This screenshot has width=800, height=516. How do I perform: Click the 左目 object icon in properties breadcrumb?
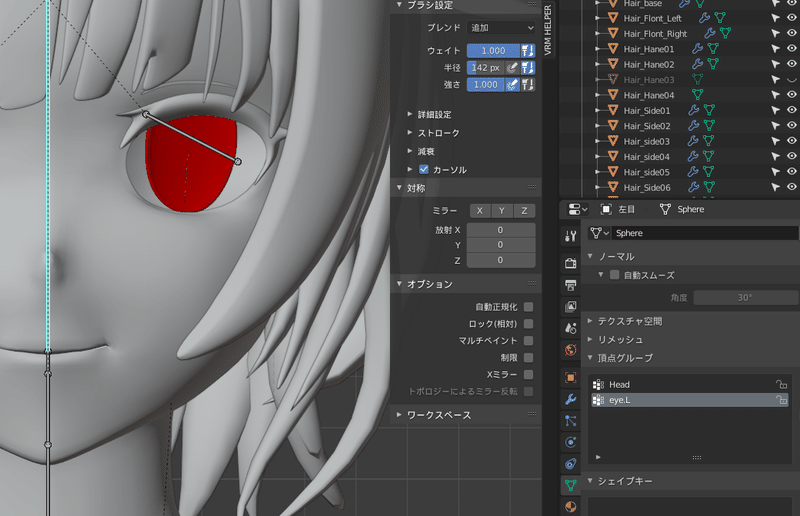[x=606, y=209]
